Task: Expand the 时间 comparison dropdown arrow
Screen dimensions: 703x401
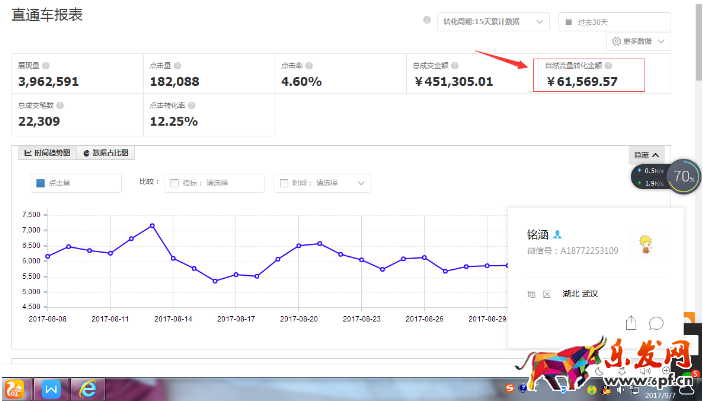Action: point(361,183)
